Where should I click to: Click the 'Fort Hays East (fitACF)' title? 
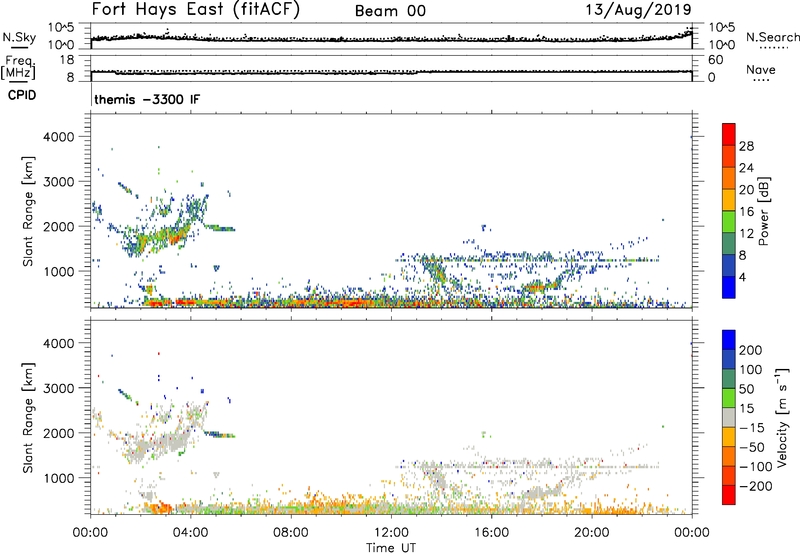click(x=195, y=10)
